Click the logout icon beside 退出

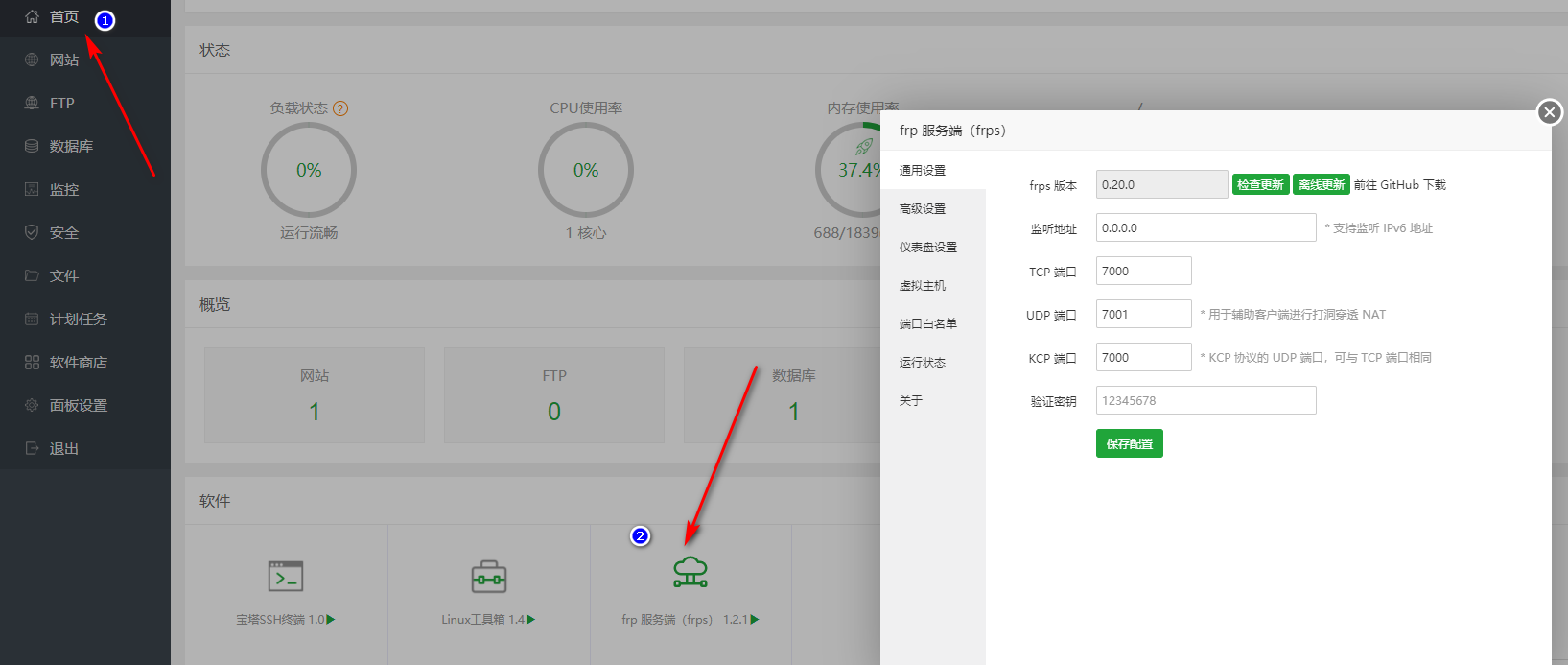[32, 448]
